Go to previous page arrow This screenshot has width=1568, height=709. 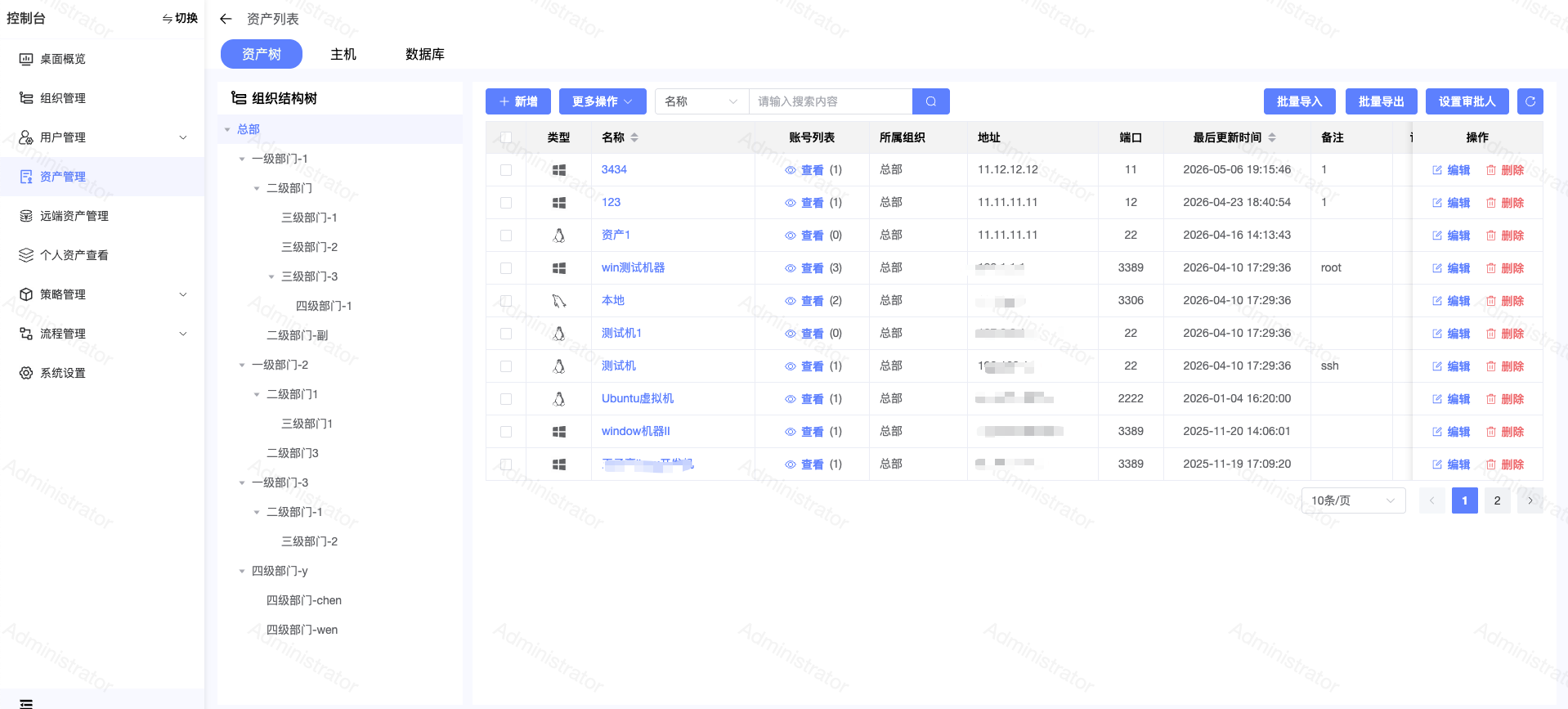pos(1431,500)
